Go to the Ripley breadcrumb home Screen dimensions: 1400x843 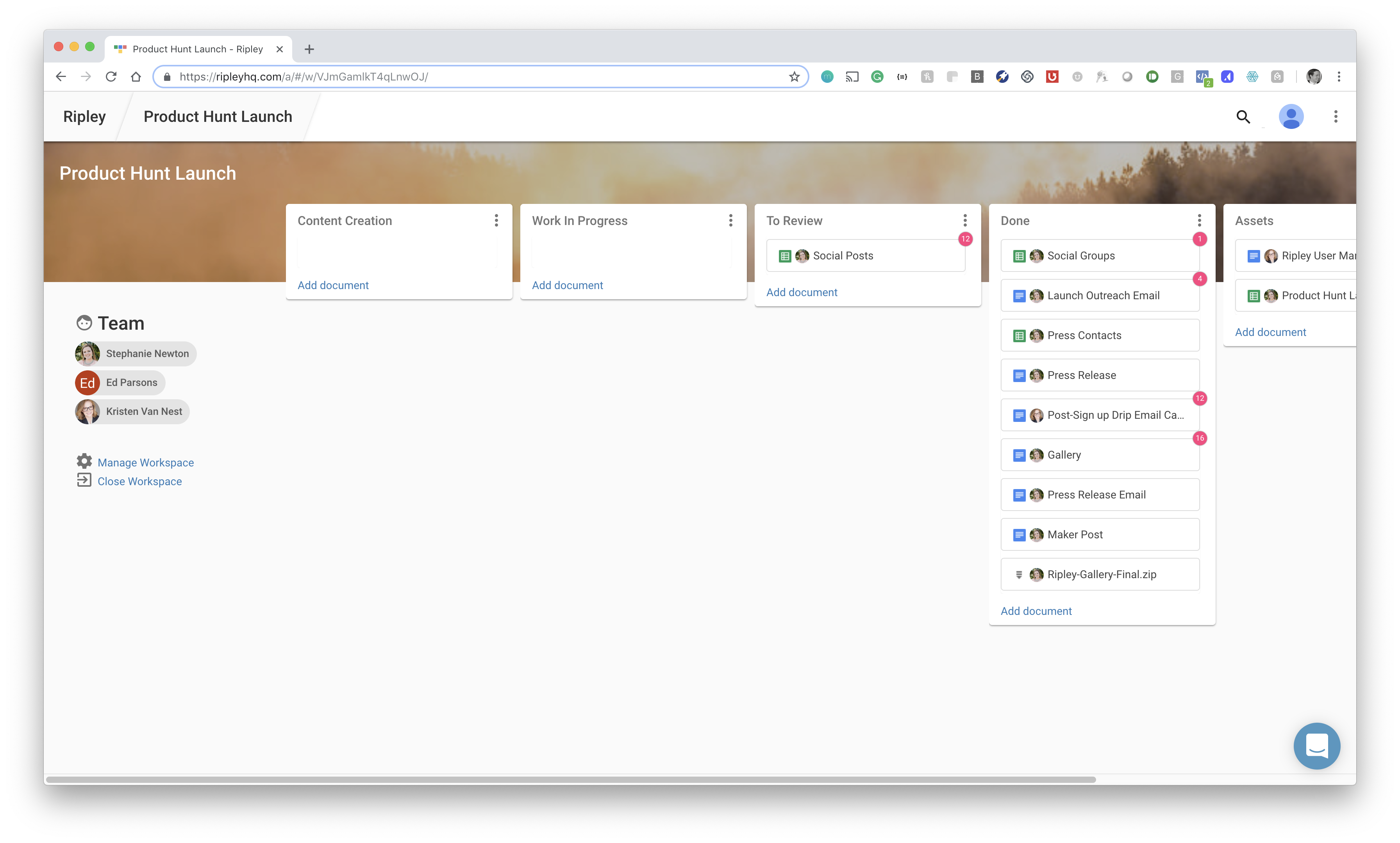tap(84, 117)
